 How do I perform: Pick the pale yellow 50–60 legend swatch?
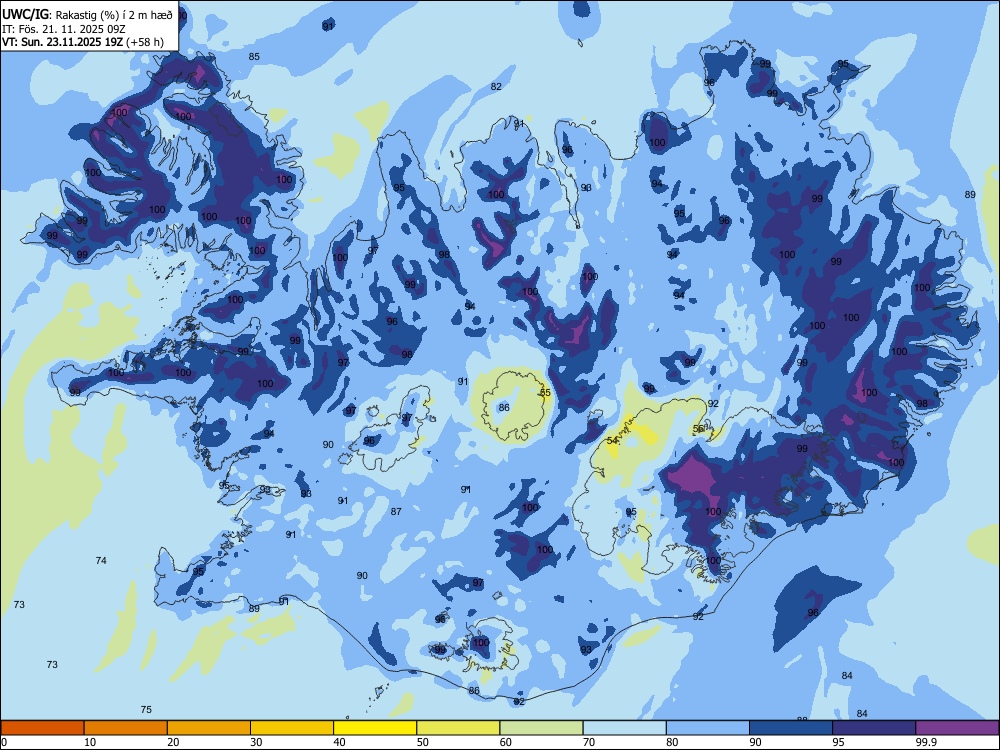click(x=458, y=728)
